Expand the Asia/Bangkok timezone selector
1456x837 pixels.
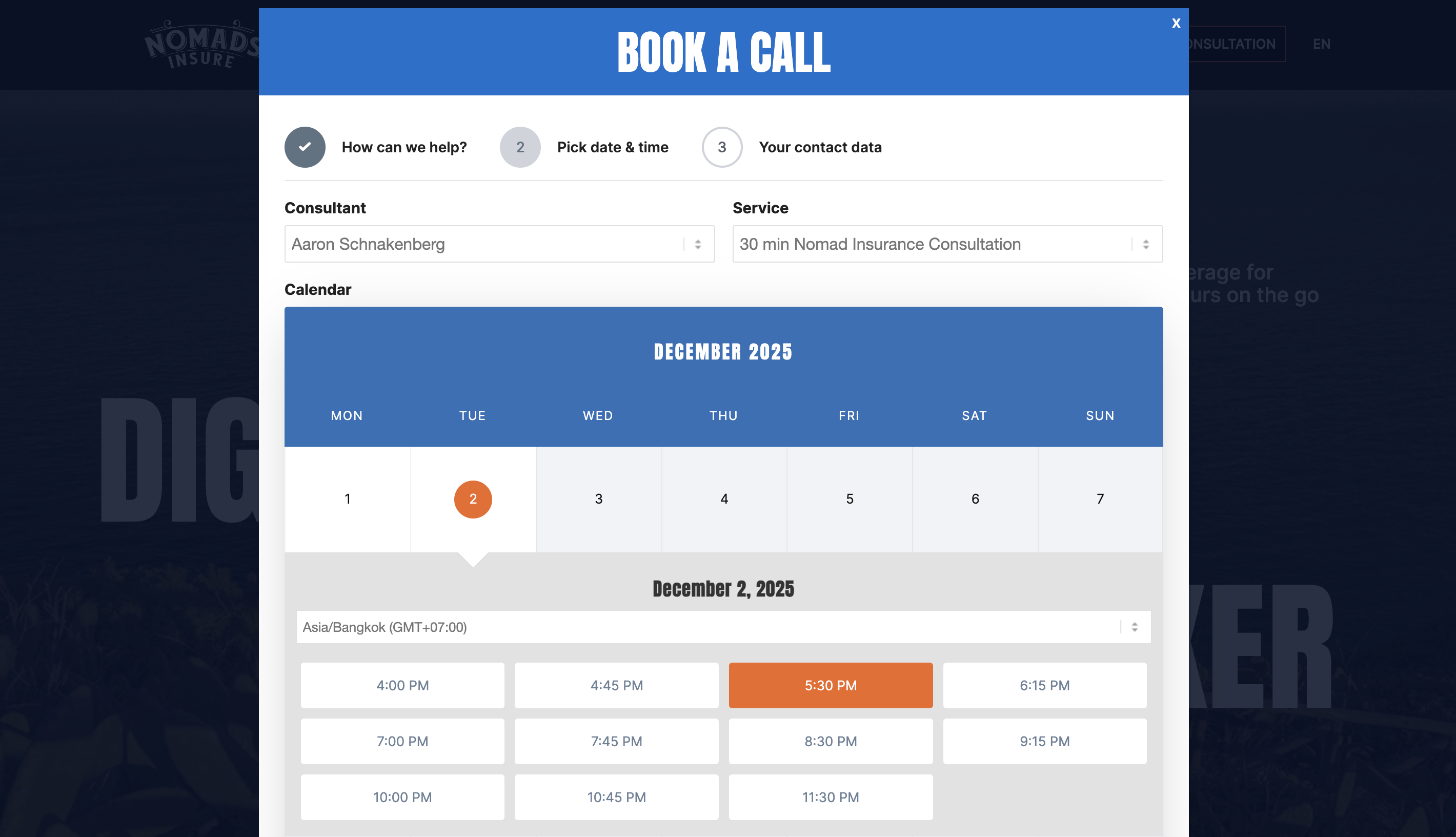pos(723,627)
